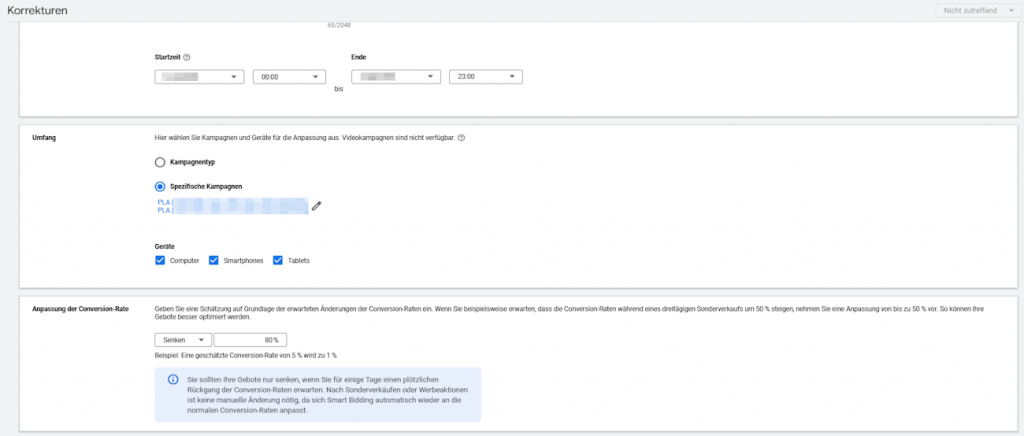Disable the Tablets checkbox
This screenshot has height=436, width=1024.
(278, 260)
